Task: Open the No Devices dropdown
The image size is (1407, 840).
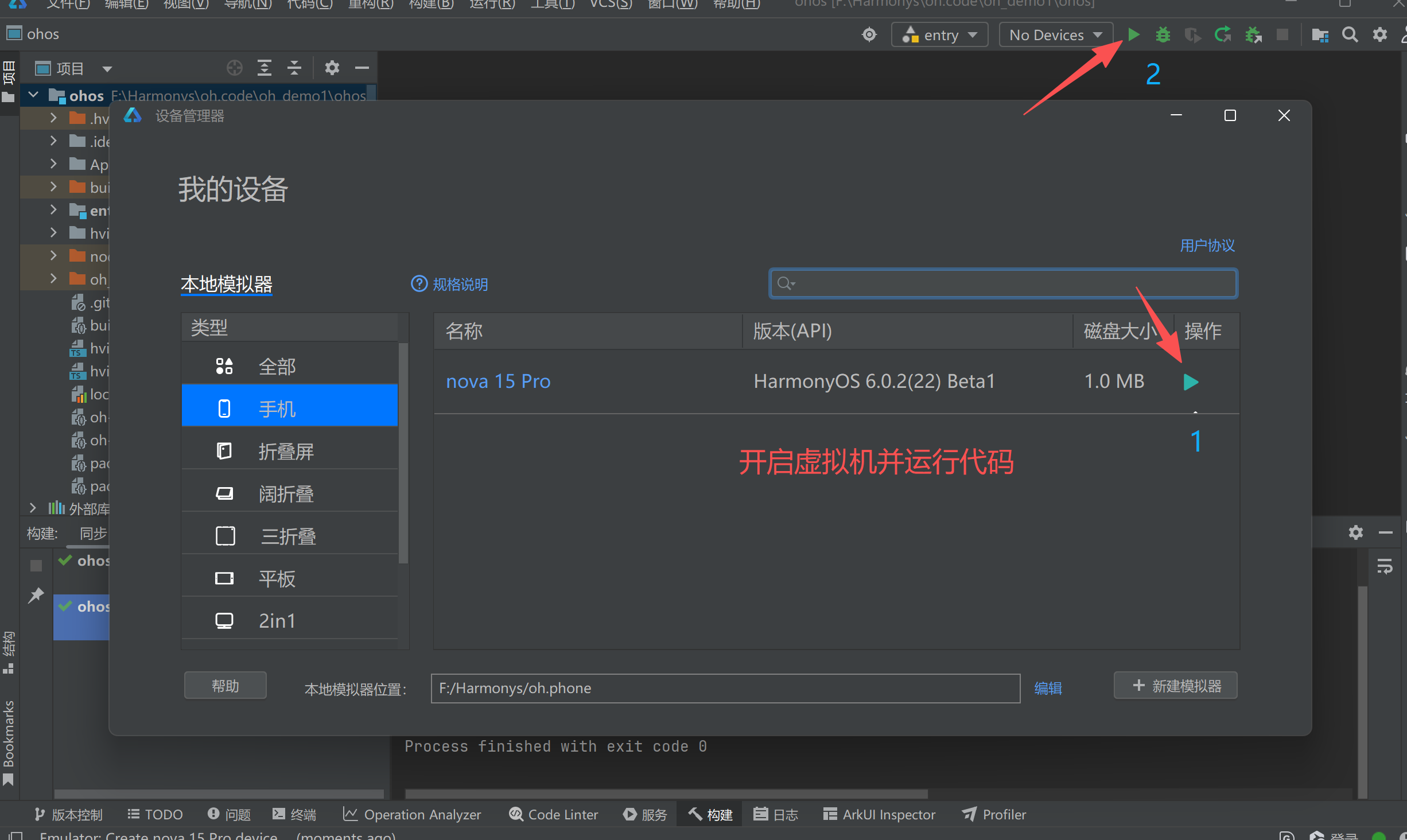Action: point(1056,35)
